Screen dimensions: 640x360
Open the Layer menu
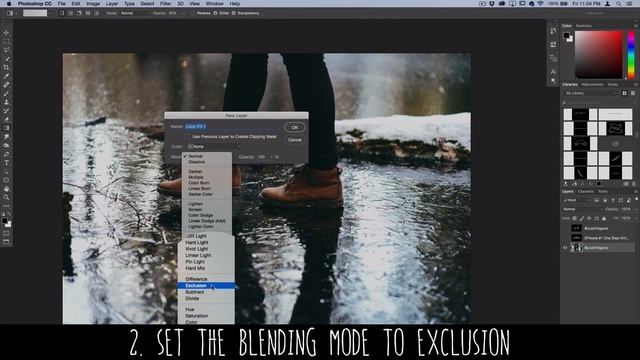pyautogui.click(x=112, y=4)
